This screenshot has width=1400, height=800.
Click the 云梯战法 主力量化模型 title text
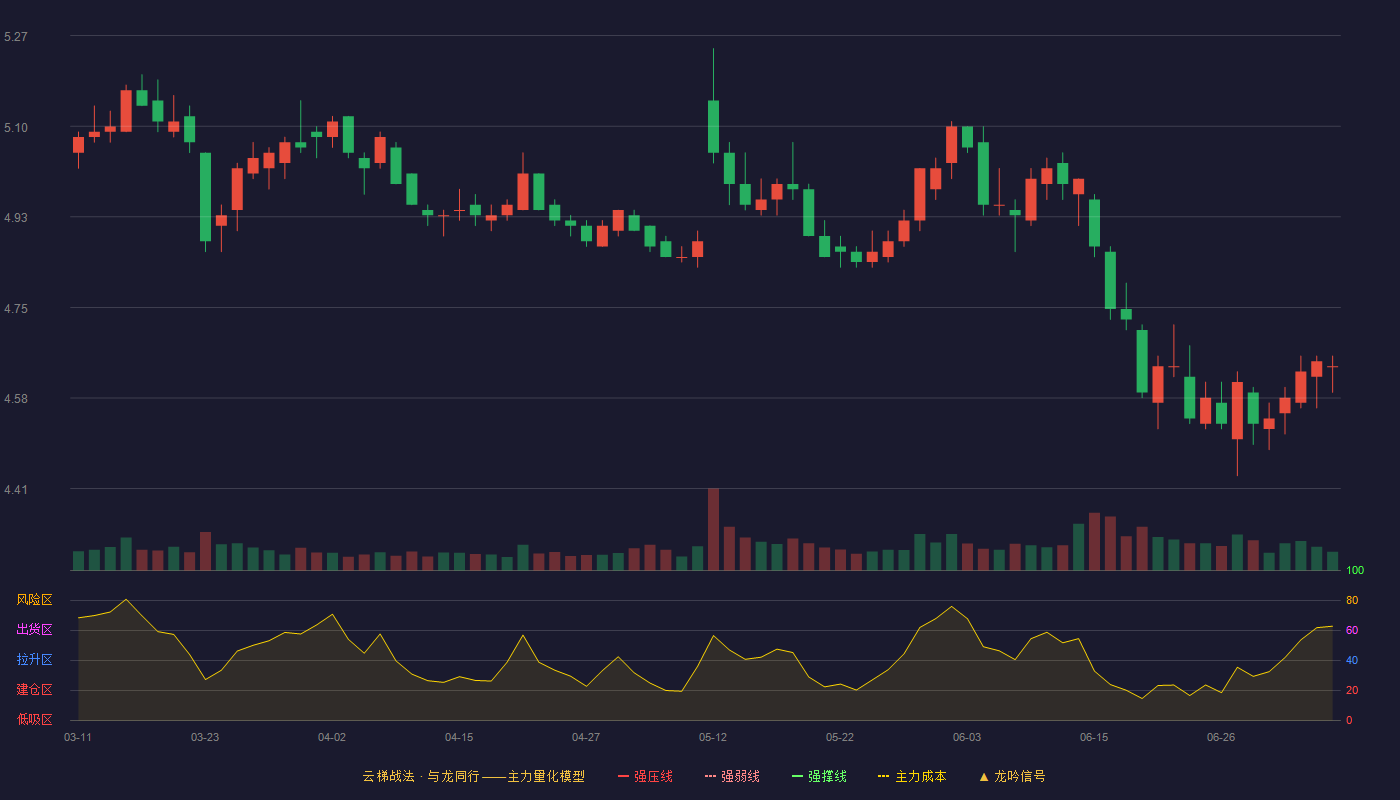click(x=473, y=776)
